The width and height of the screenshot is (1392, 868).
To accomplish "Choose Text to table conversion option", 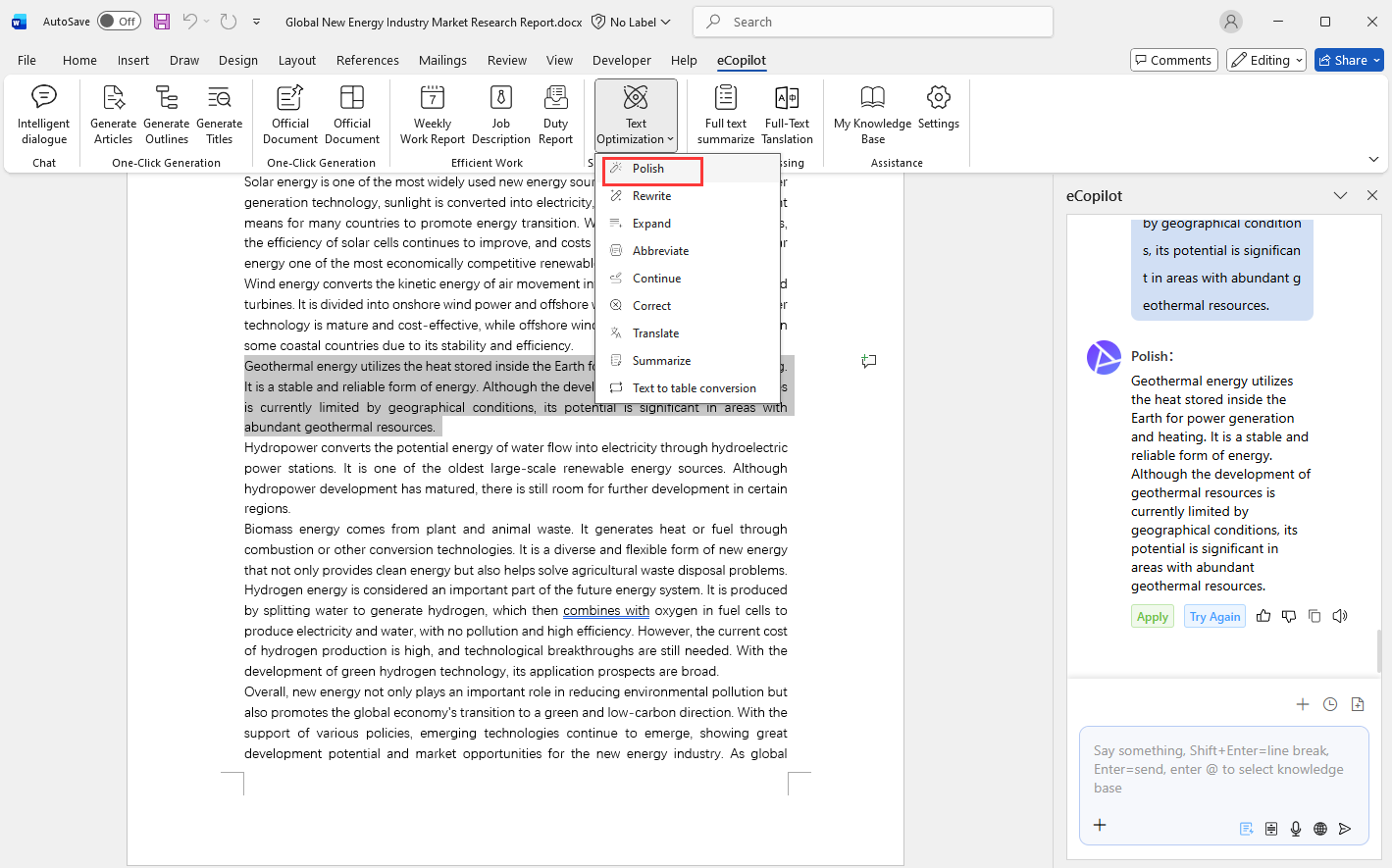I will [694, 388].
